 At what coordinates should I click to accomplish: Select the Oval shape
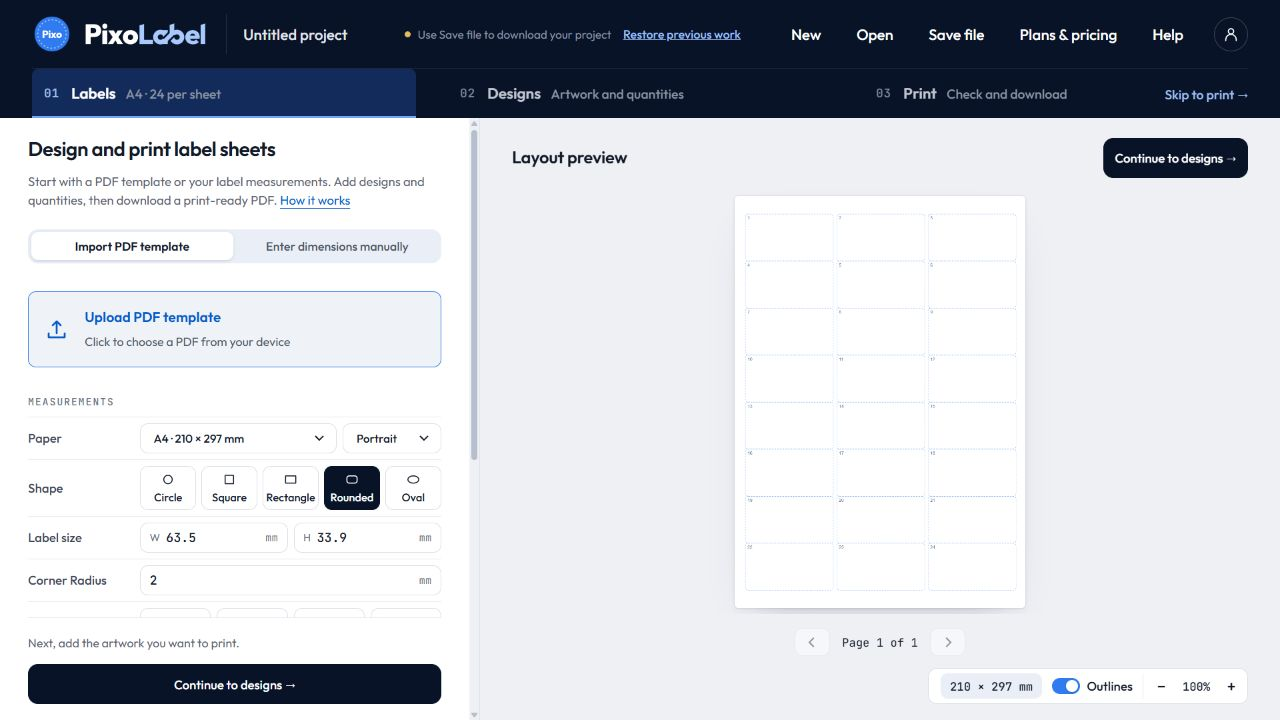click(x=413, y=488)
